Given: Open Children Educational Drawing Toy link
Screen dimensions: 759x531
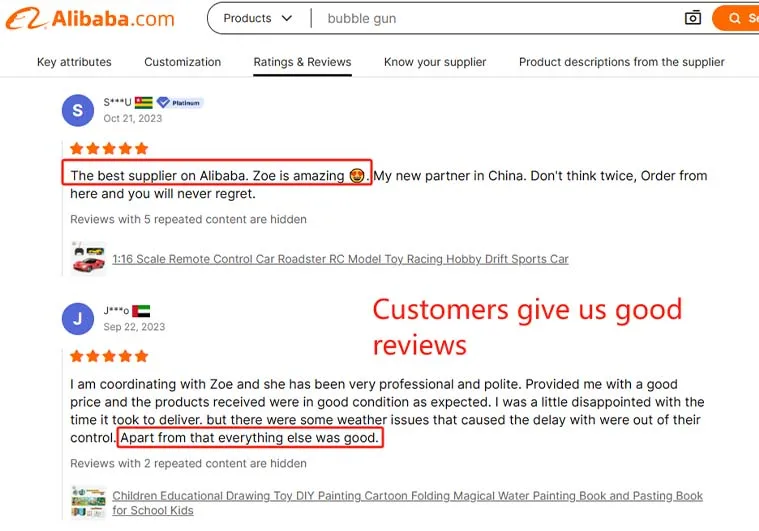Looking at the screenshot, I should pyautogui.click(x=408, y=503).
